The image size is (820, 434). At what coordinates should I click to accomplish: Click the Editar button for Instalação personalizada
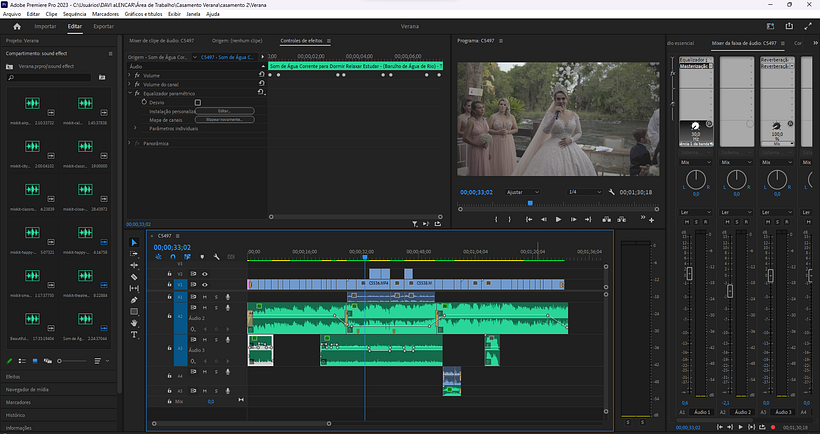224,111
